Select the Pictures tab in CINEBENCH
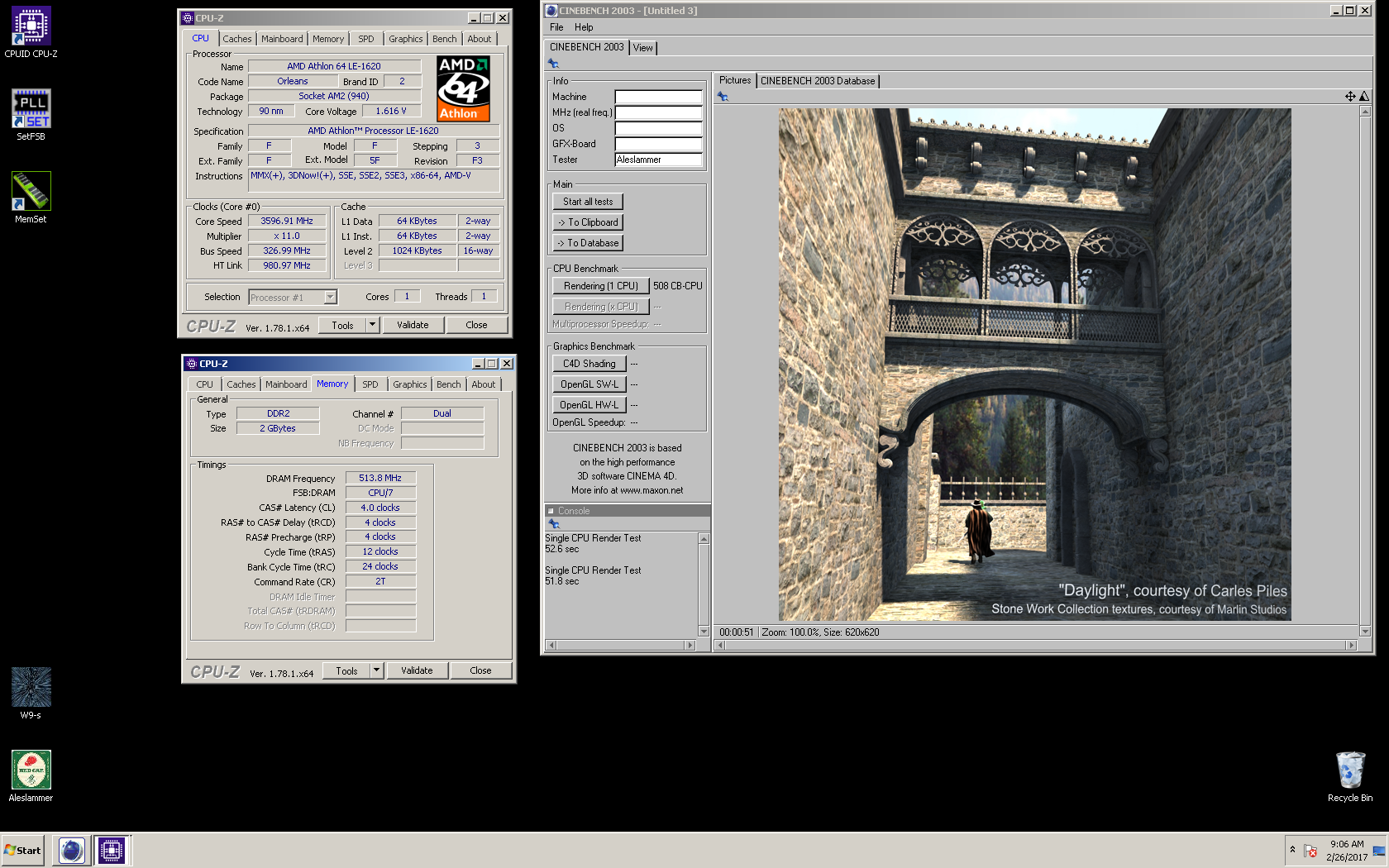This screenshot has height=868, width=1389. (x=735, y=80)
